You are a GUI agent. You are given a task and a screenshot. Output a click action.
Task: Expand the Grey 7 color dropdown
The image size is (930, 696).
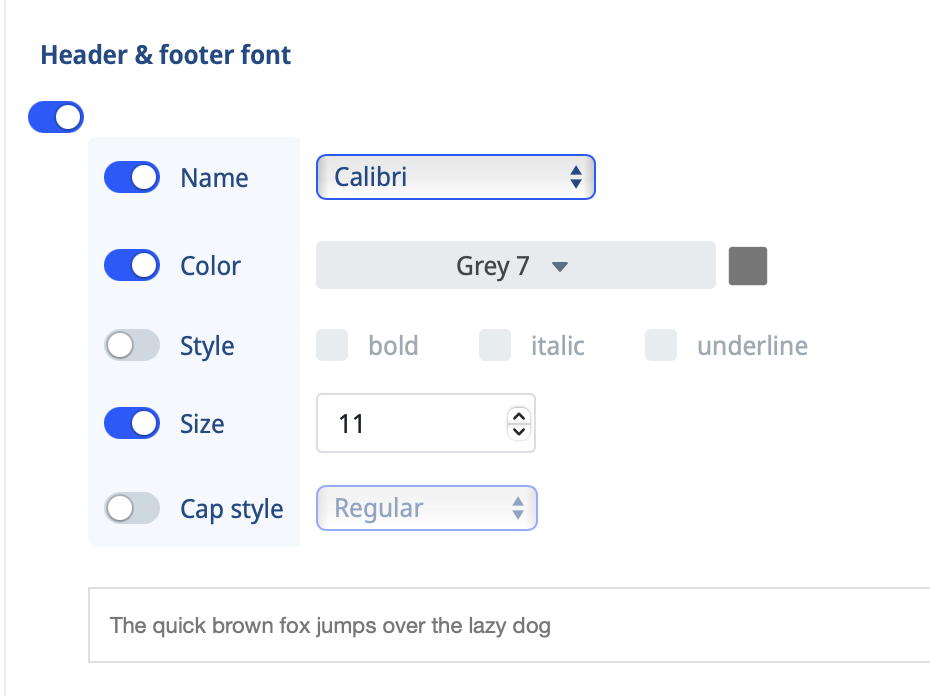point(515,265)
